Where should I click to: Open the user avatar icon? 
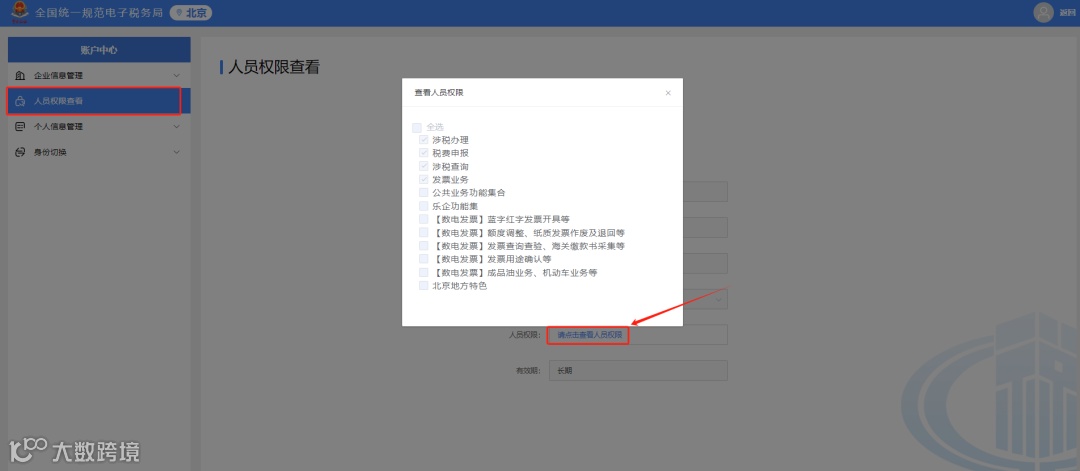coord(1044,12)
